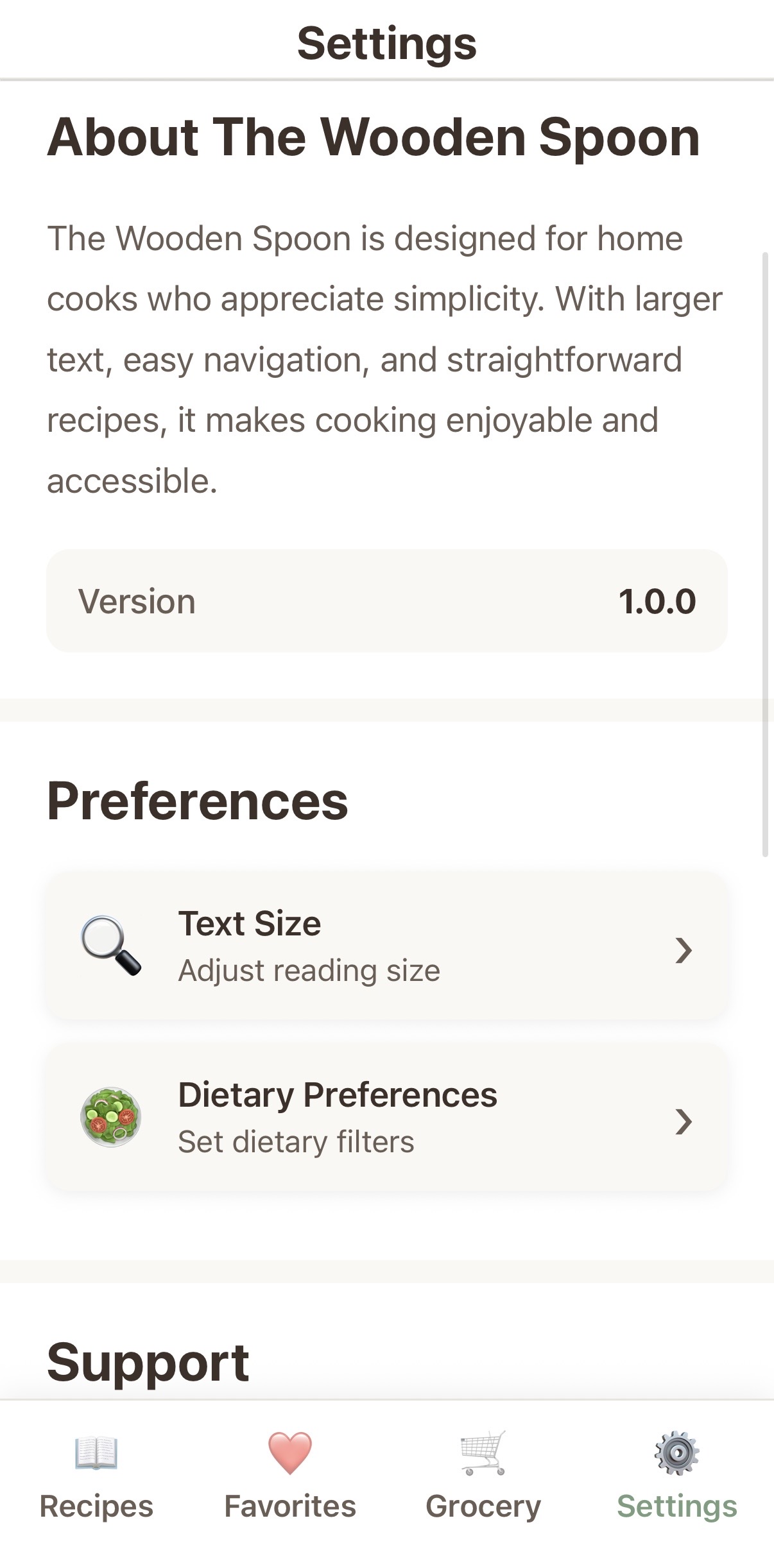Select the Settings tab label
The image size is (774, 1568).
(x=676, y=1506)
